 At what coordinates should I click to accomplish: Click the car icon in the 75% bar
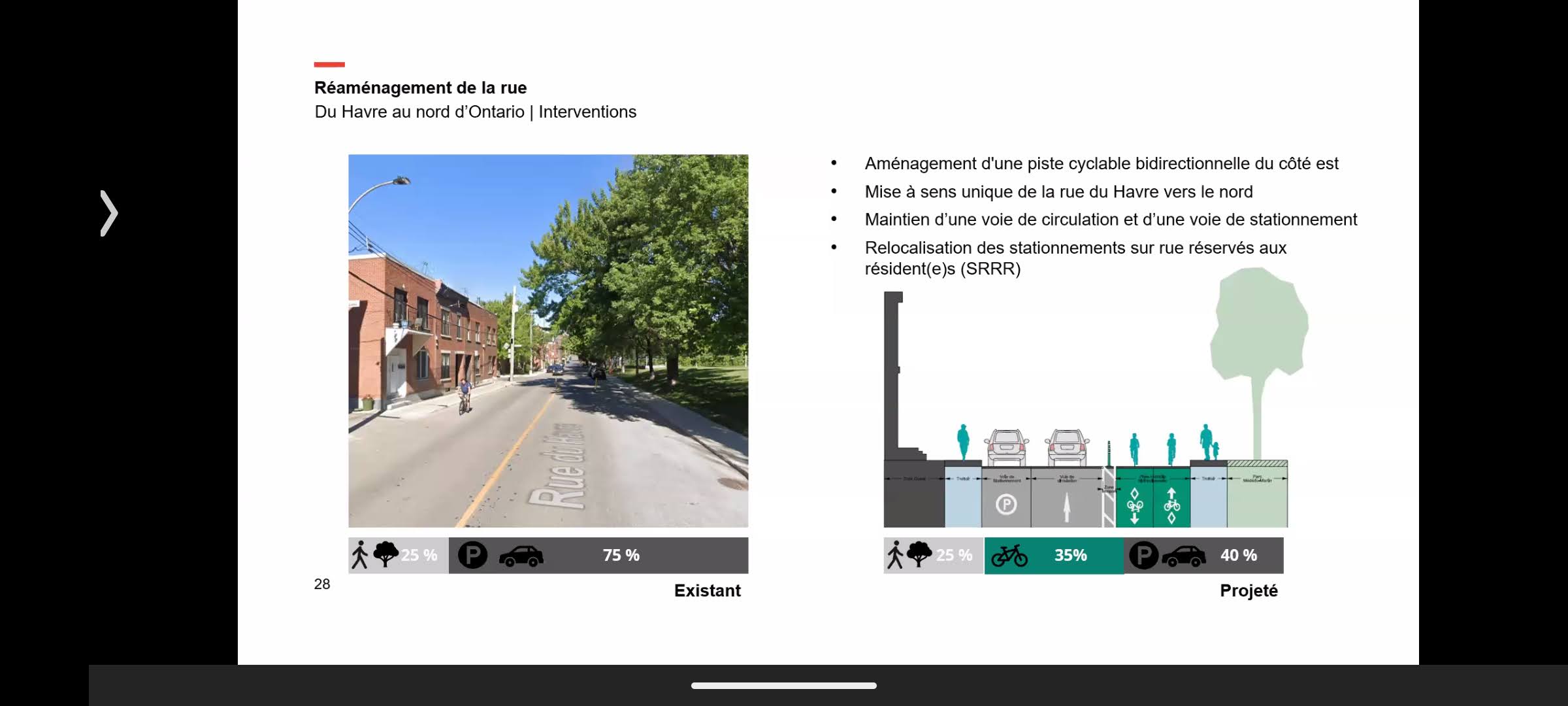click(521, 556)
